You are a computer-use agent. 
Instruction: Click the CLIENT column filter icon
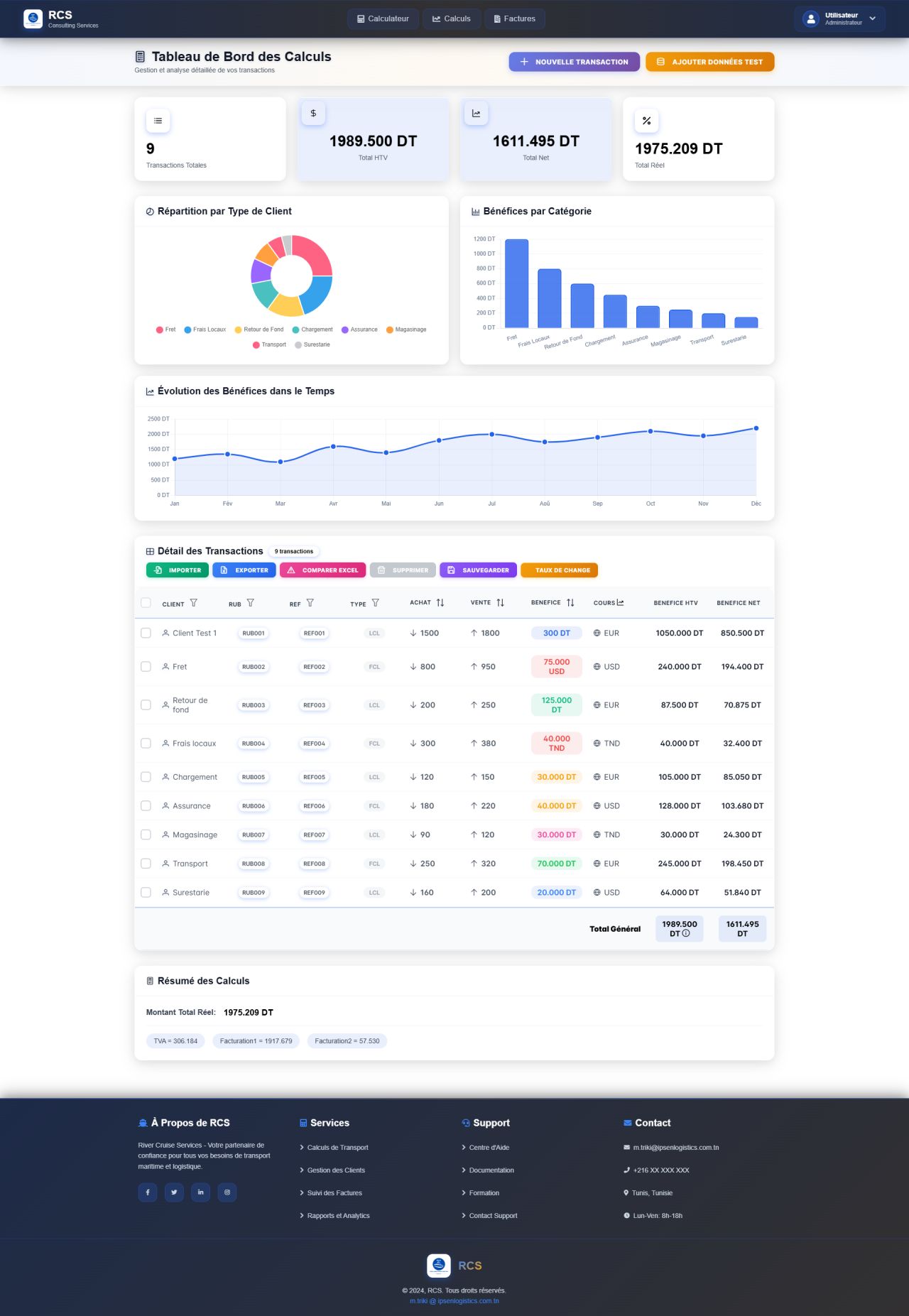point(193,603)
